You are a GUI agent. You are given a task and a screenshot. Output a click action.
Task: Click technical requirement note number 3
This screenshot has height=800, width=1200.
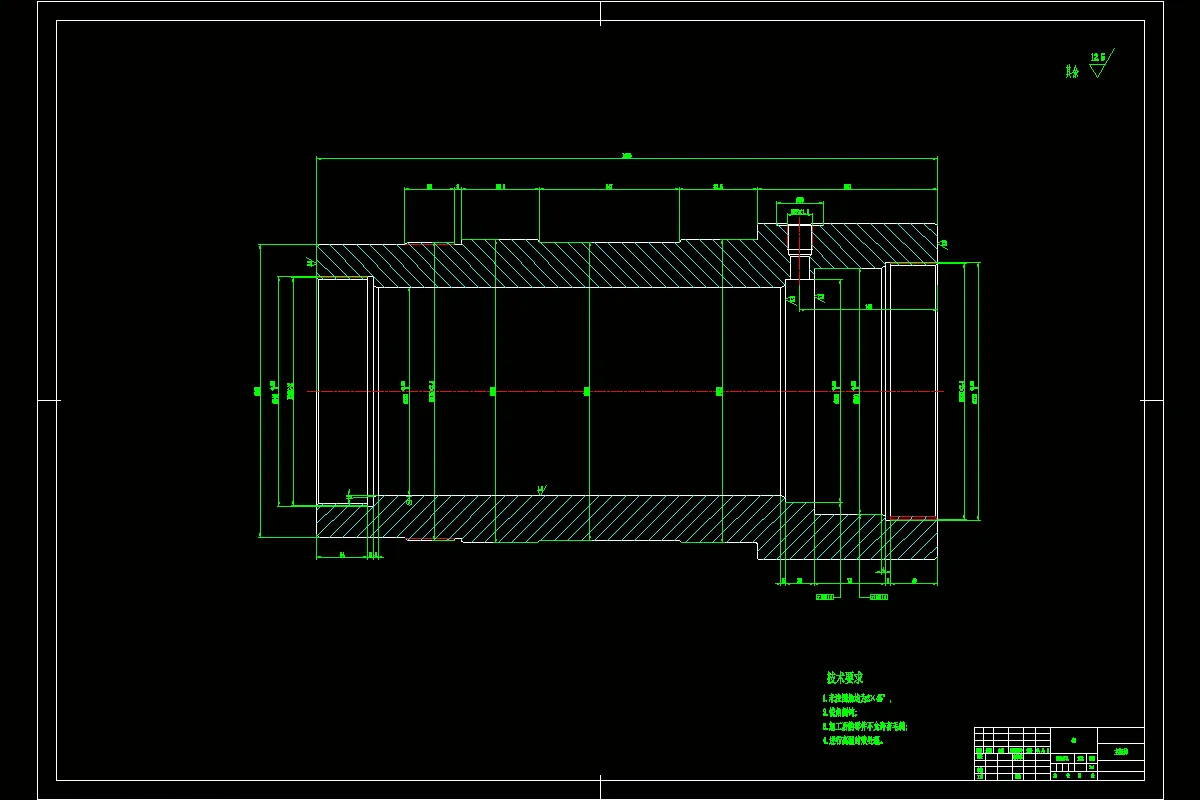(x=865, y=727)
